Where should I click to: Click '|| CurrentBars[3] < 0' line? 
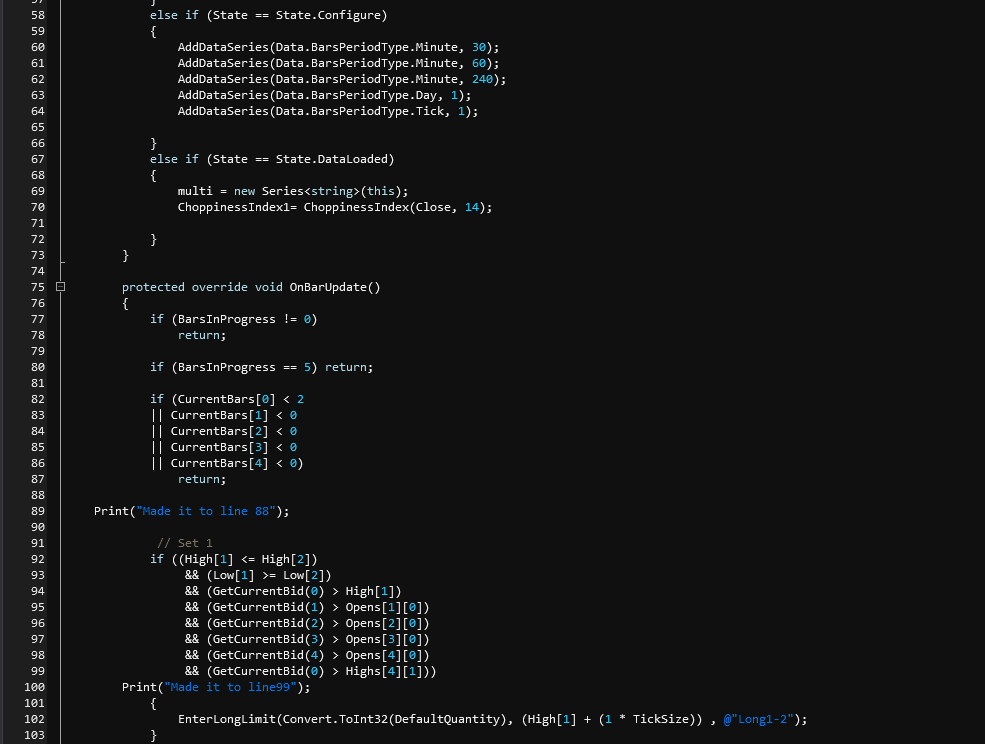(224, 447)
